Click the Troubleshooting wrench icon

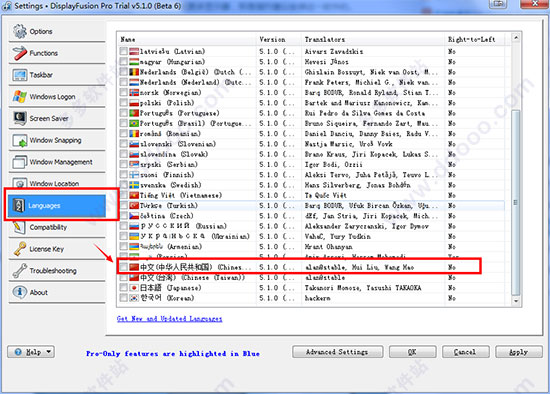(x=20, y=271)
